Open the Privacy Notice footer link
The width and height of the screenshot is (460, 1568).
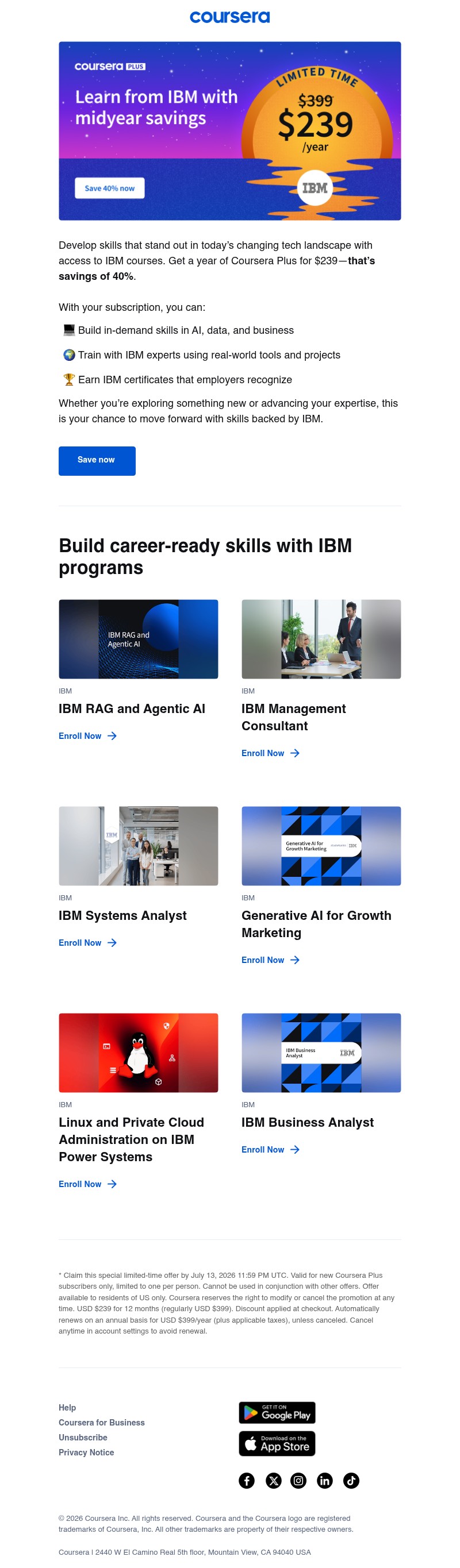coord(86,1453)
